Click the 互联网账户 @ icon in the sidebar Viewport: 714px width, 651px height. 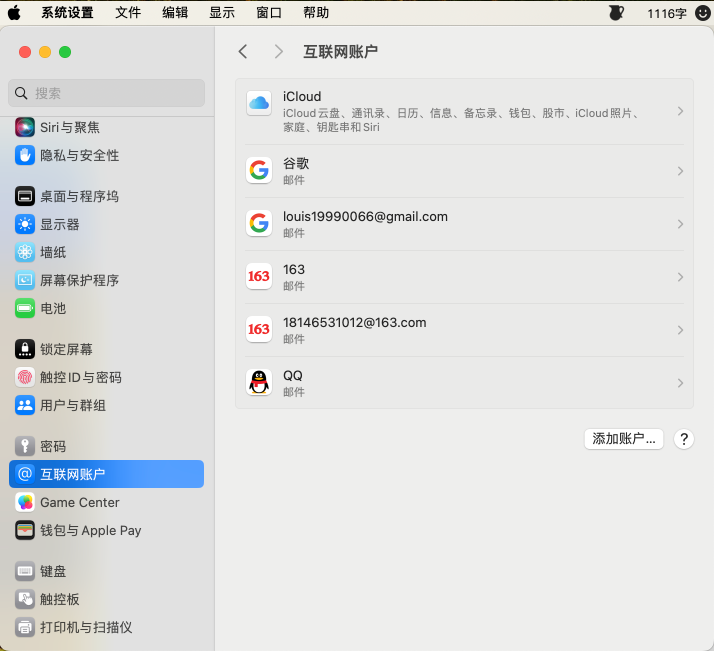pos(25,474)
